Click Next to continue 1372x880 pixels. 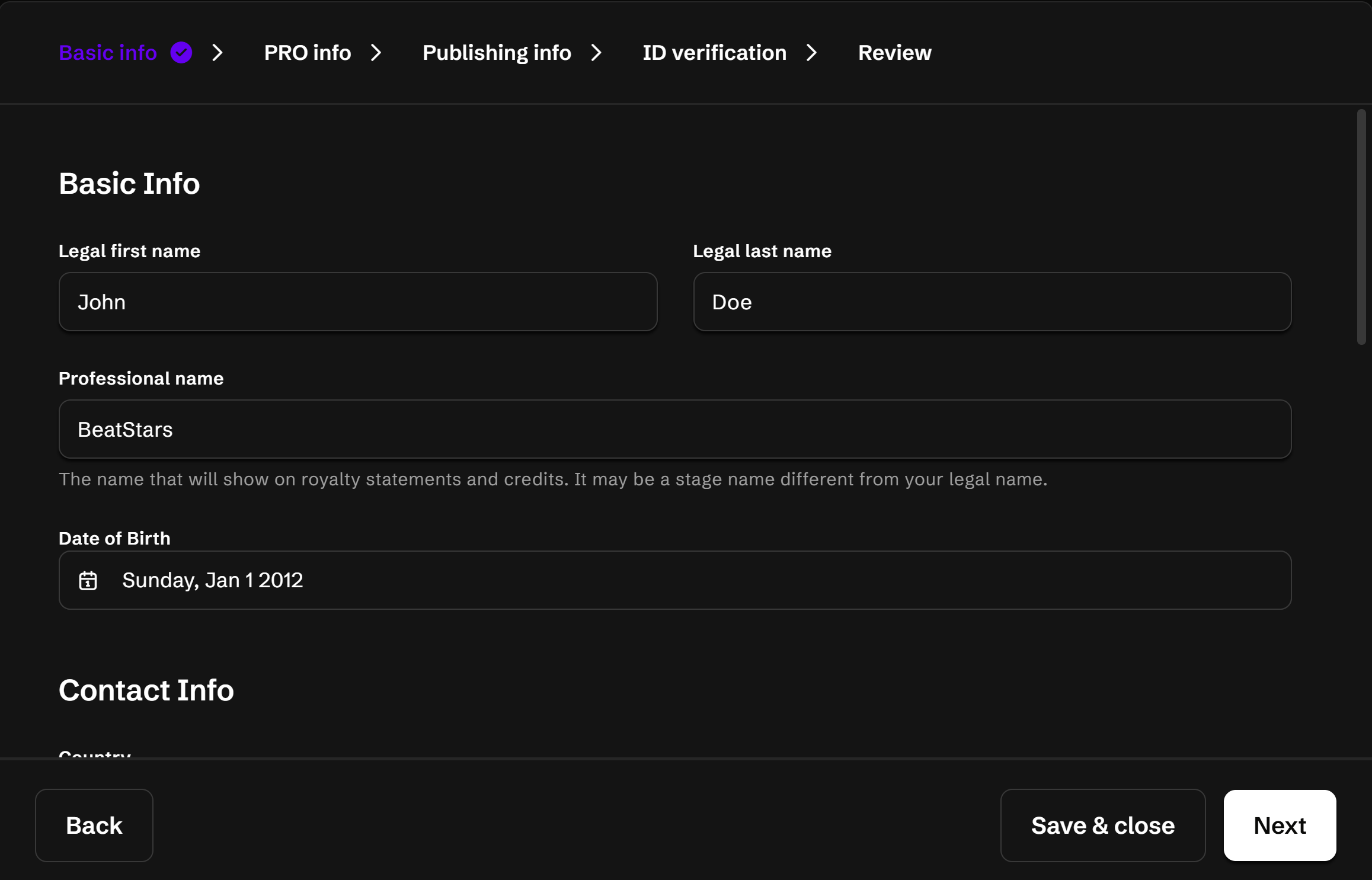click(1279, 825)
